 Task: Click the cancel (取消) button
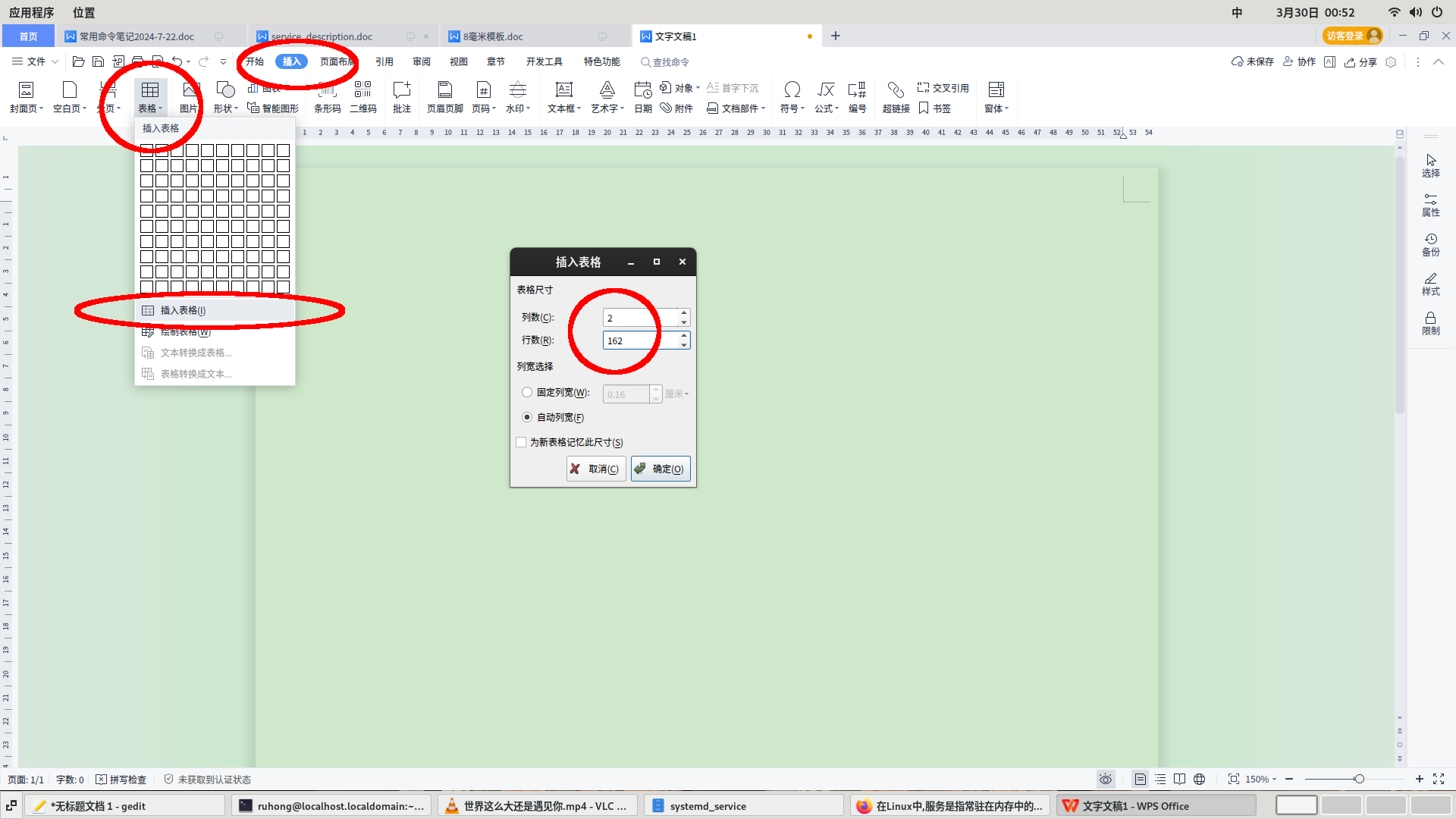pyautogui.click(x=596, y=469)
